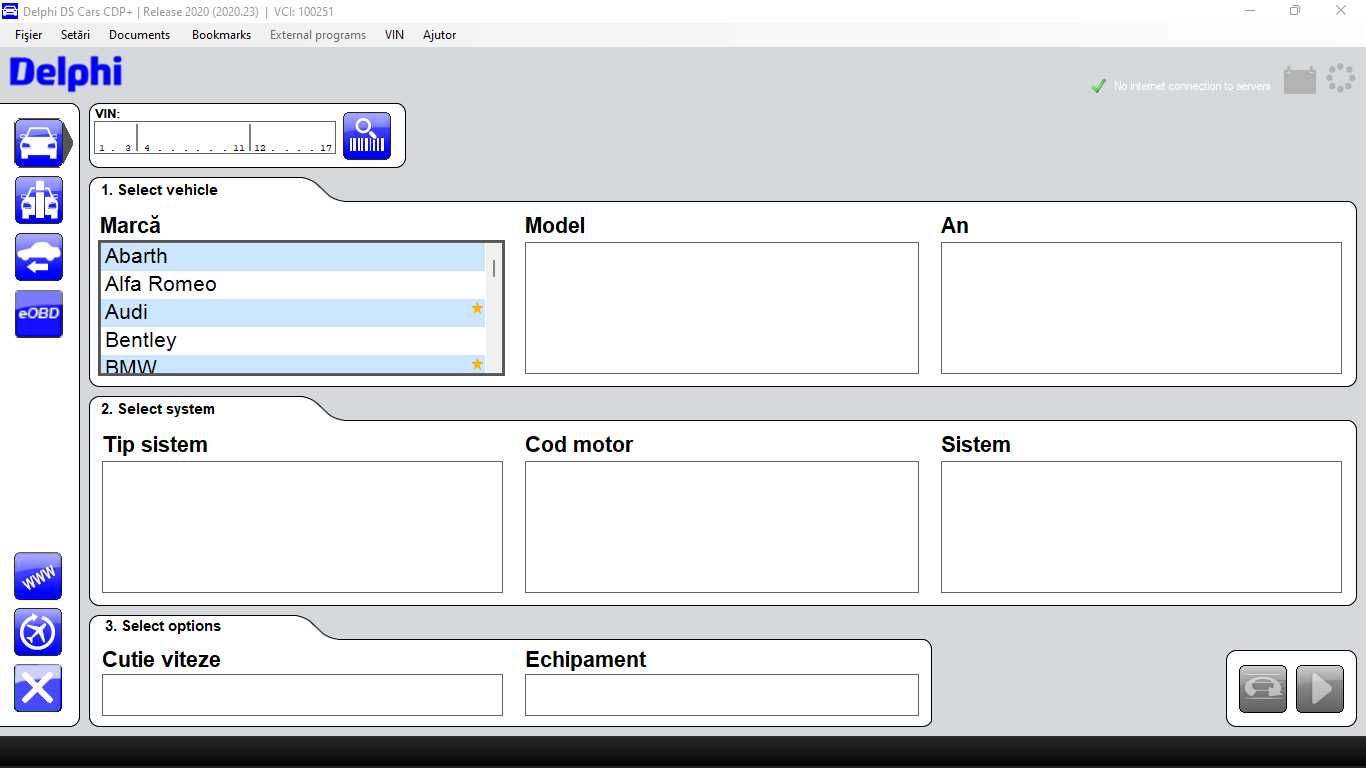Click the car history back-arrow icon
1366x768 pixels.
[39, 257]
